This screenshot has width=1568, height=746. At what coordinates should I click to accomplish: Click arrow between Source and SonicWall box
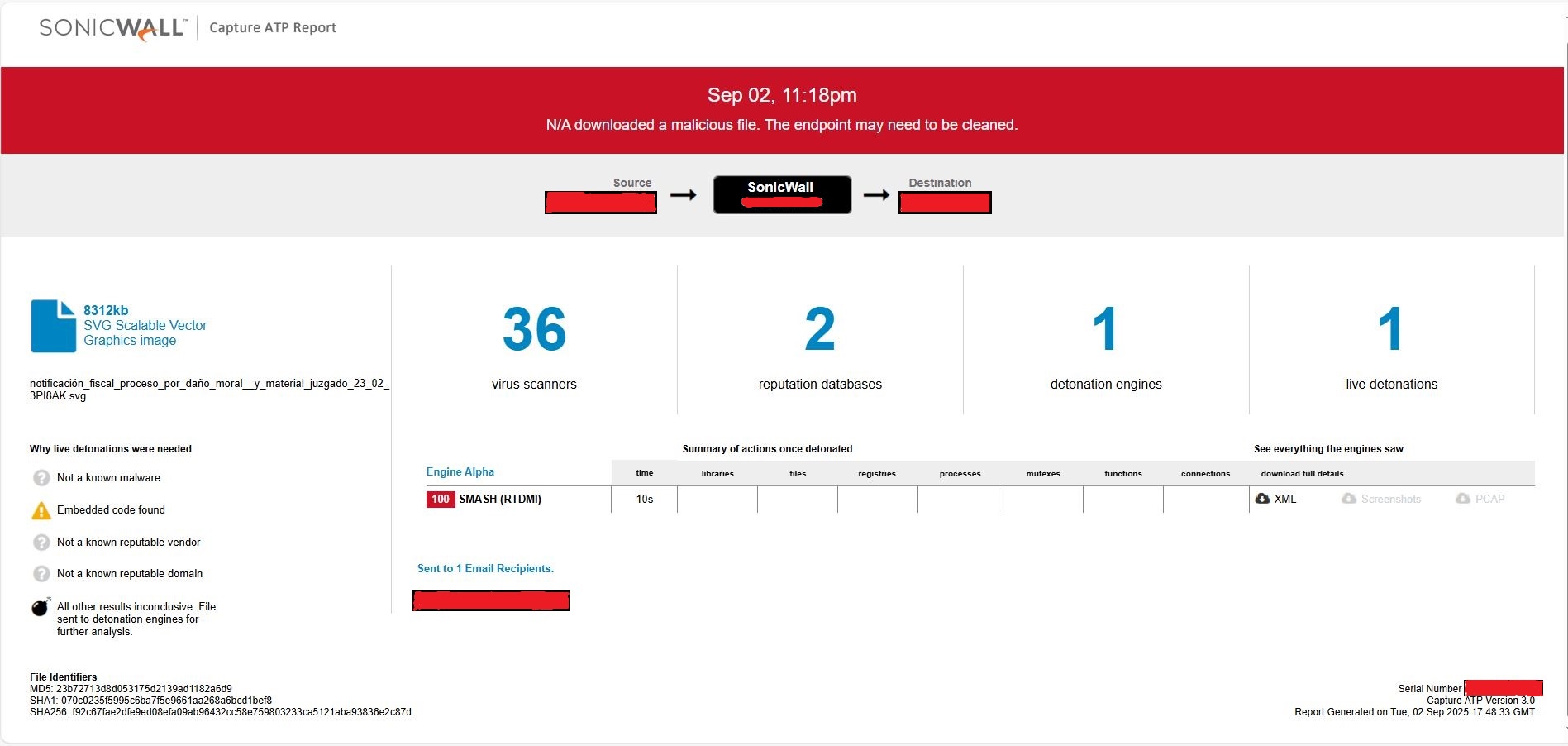[683, 195]
